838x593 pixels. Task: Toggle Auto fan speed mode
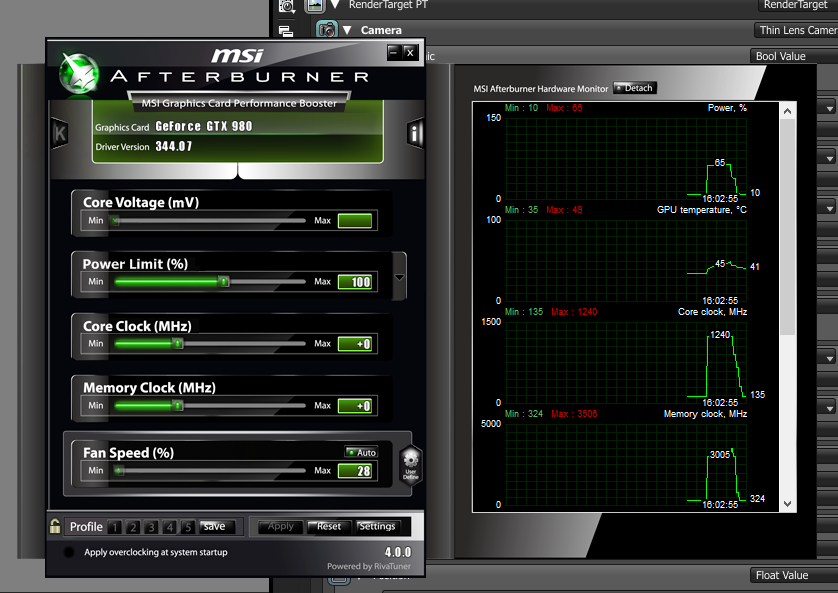[361, 452]
